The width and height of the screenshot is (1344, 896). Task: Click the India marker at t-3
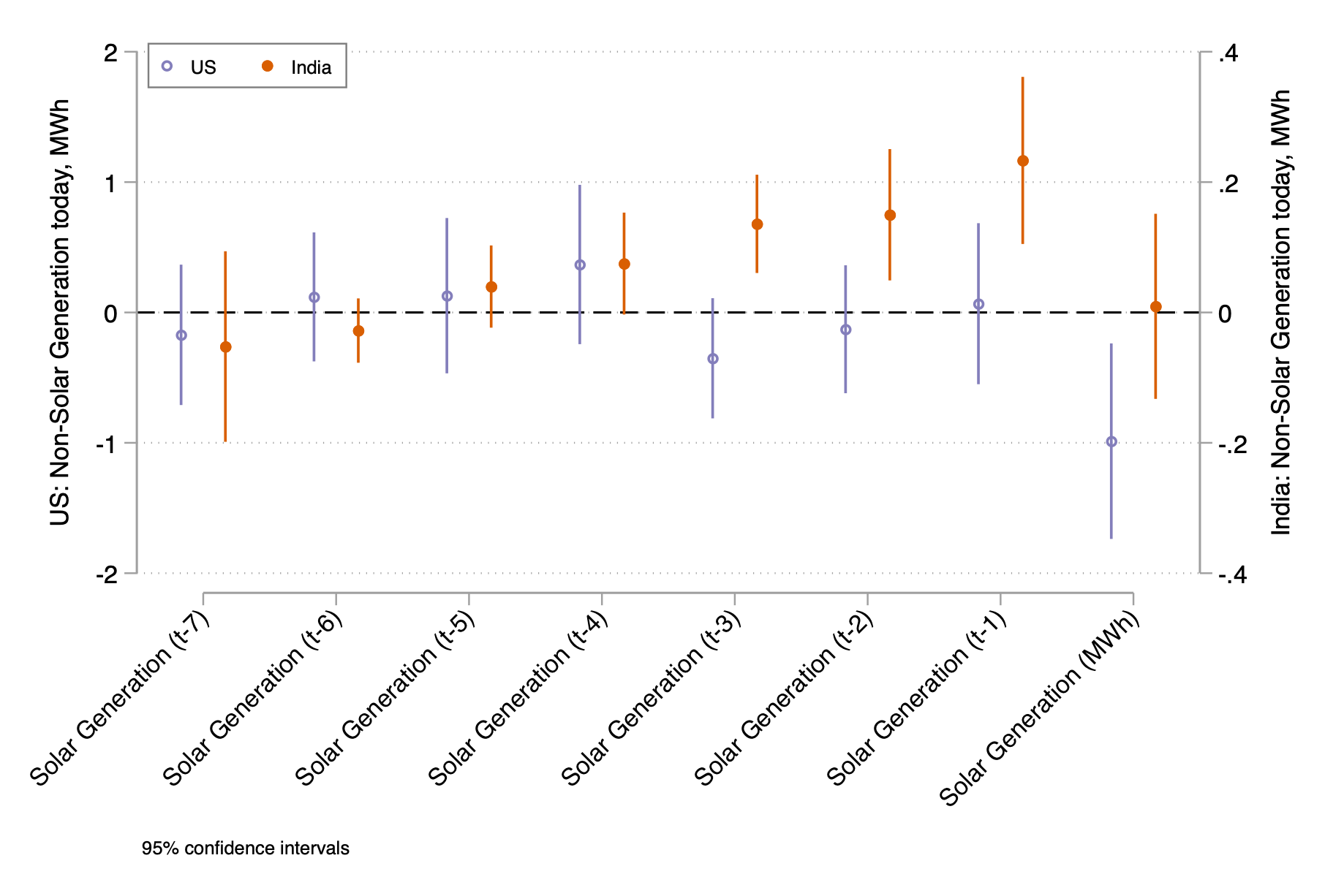click(757, 224)
